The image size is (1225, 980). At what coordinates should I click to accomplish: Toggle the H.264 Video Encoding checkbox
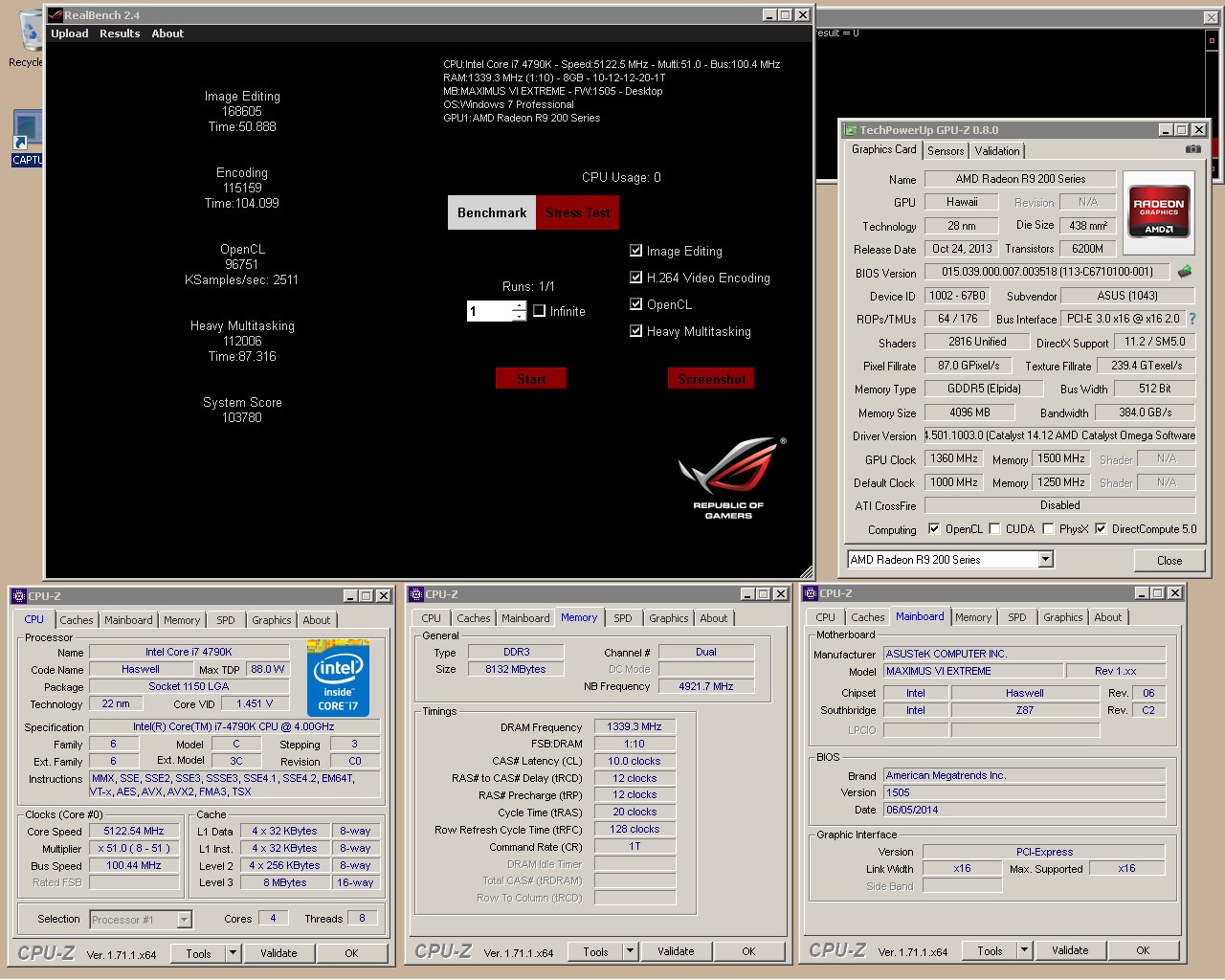click(x=635, y=278)
